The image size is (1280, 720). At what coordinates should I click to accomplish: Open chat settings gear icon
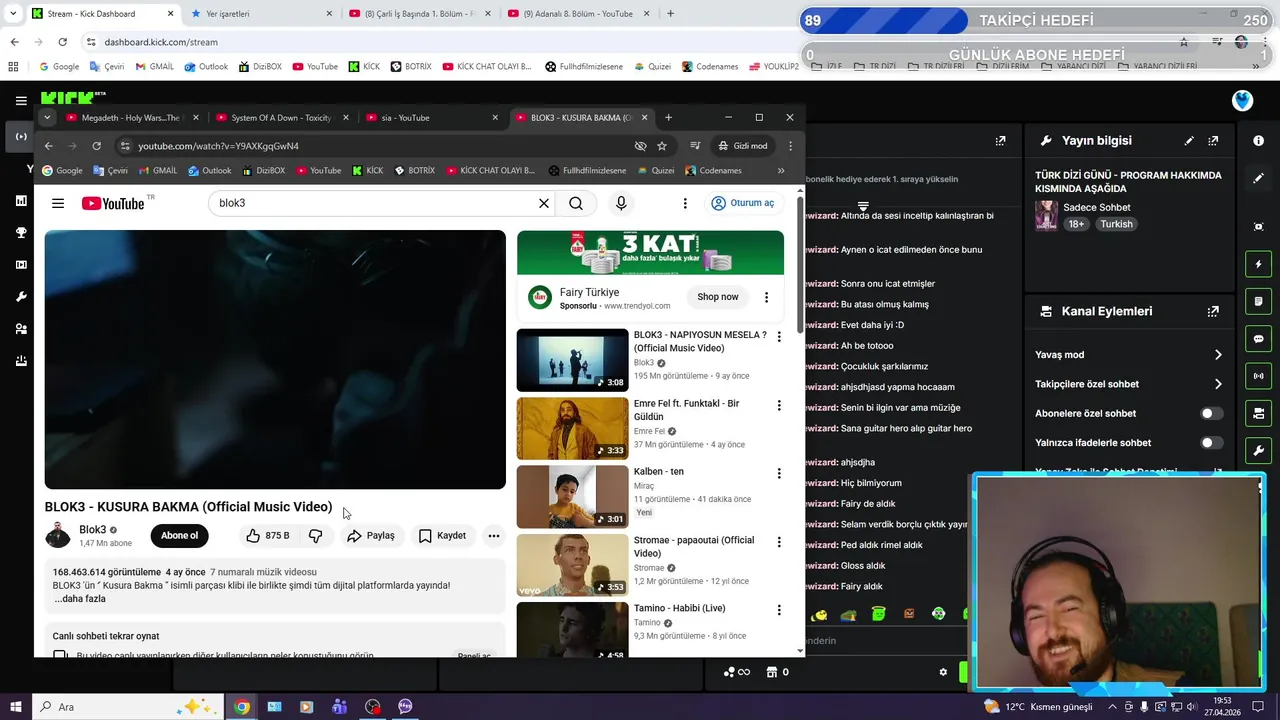[x=942, y=672]
